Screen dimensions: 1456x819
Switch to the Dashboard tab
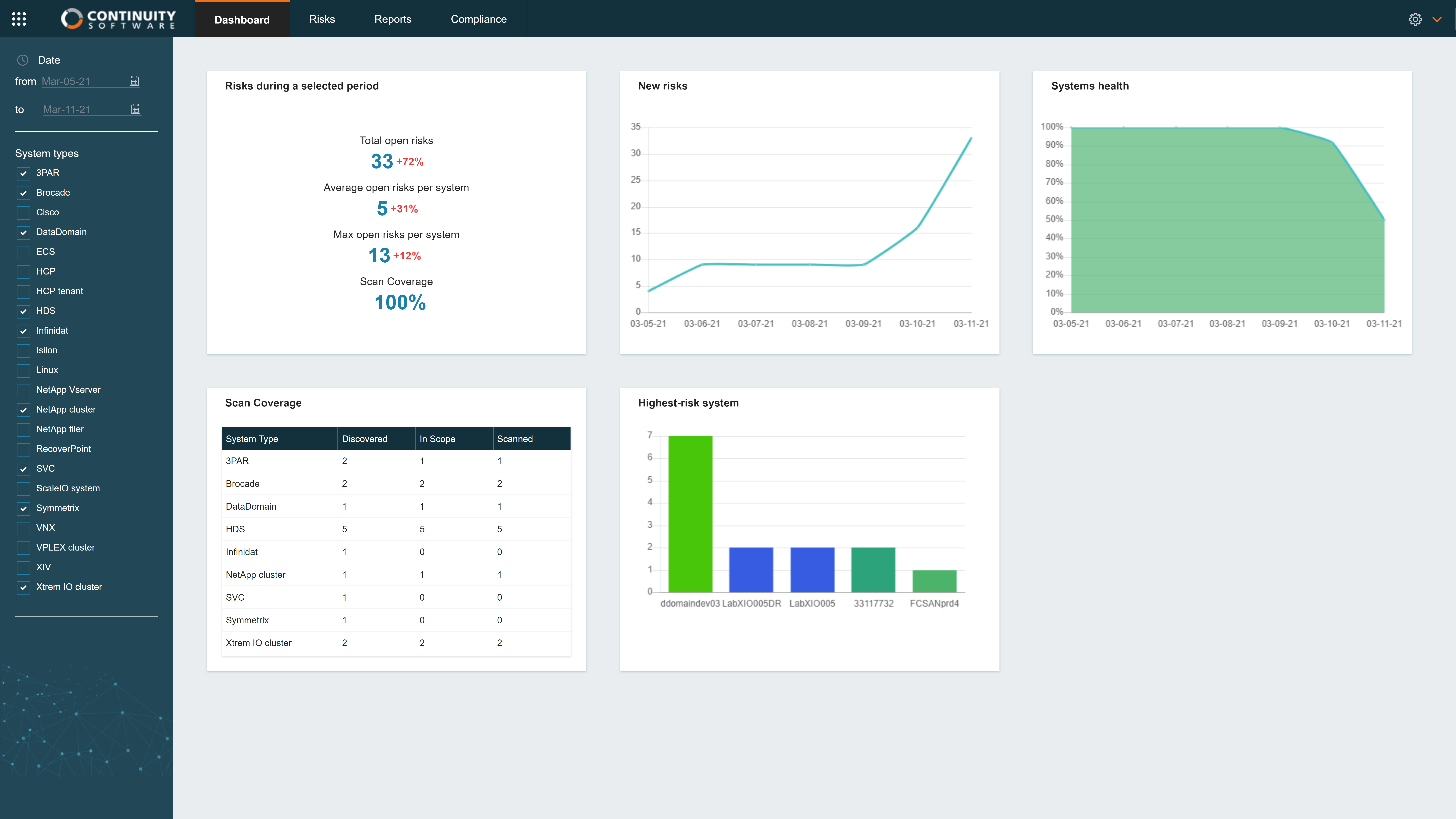(242, 19)
